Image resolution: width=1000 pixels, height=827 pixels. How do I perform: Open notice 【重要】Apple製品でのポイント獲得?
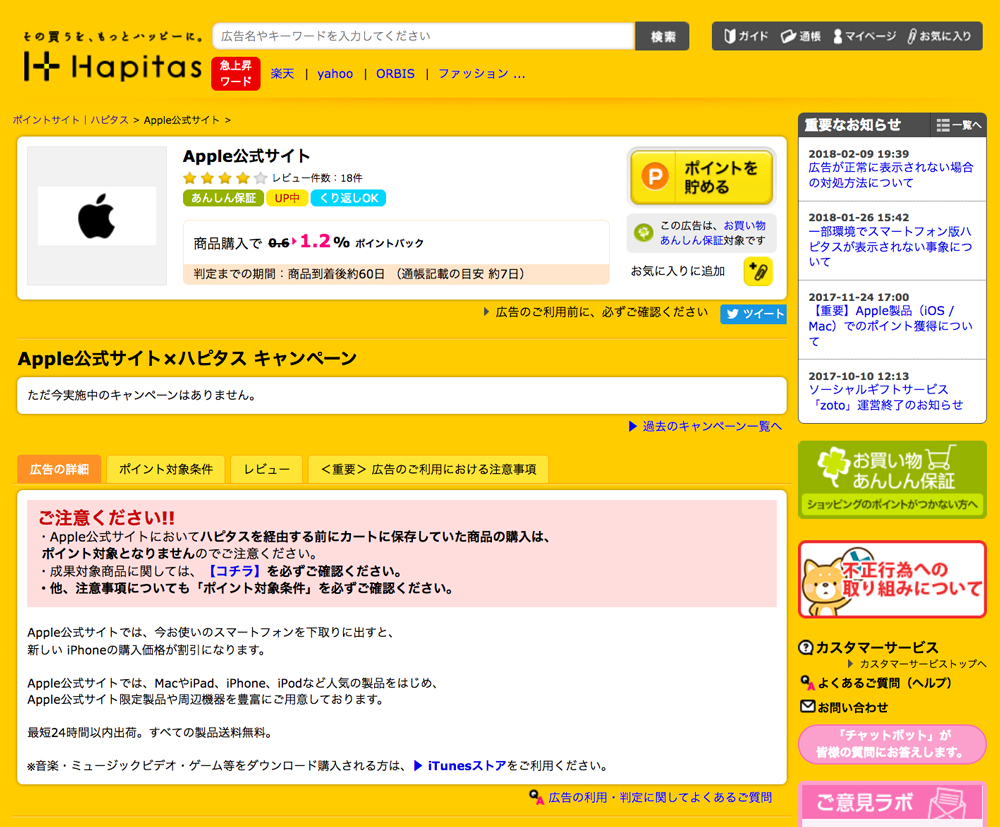click(890, 326)
